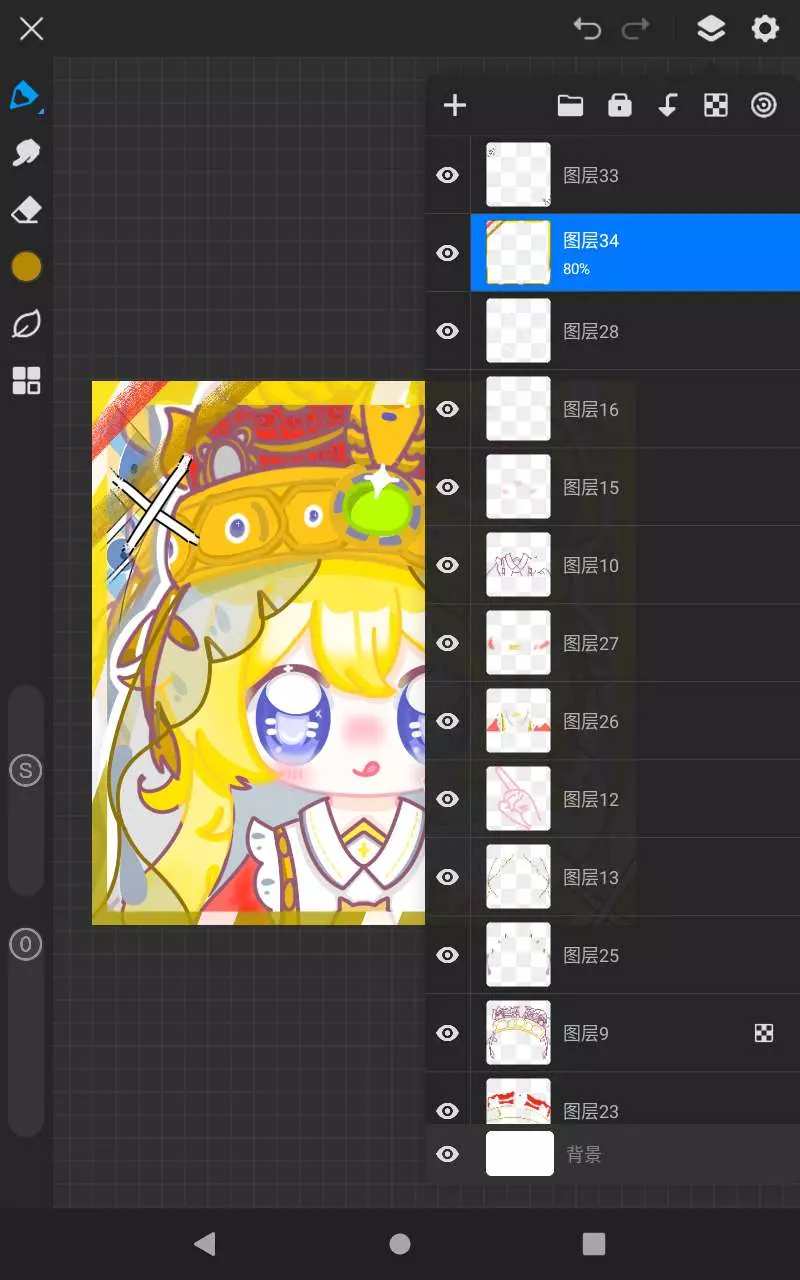
Task: Create a new layer folder
Action: click(x=570, y=105)
